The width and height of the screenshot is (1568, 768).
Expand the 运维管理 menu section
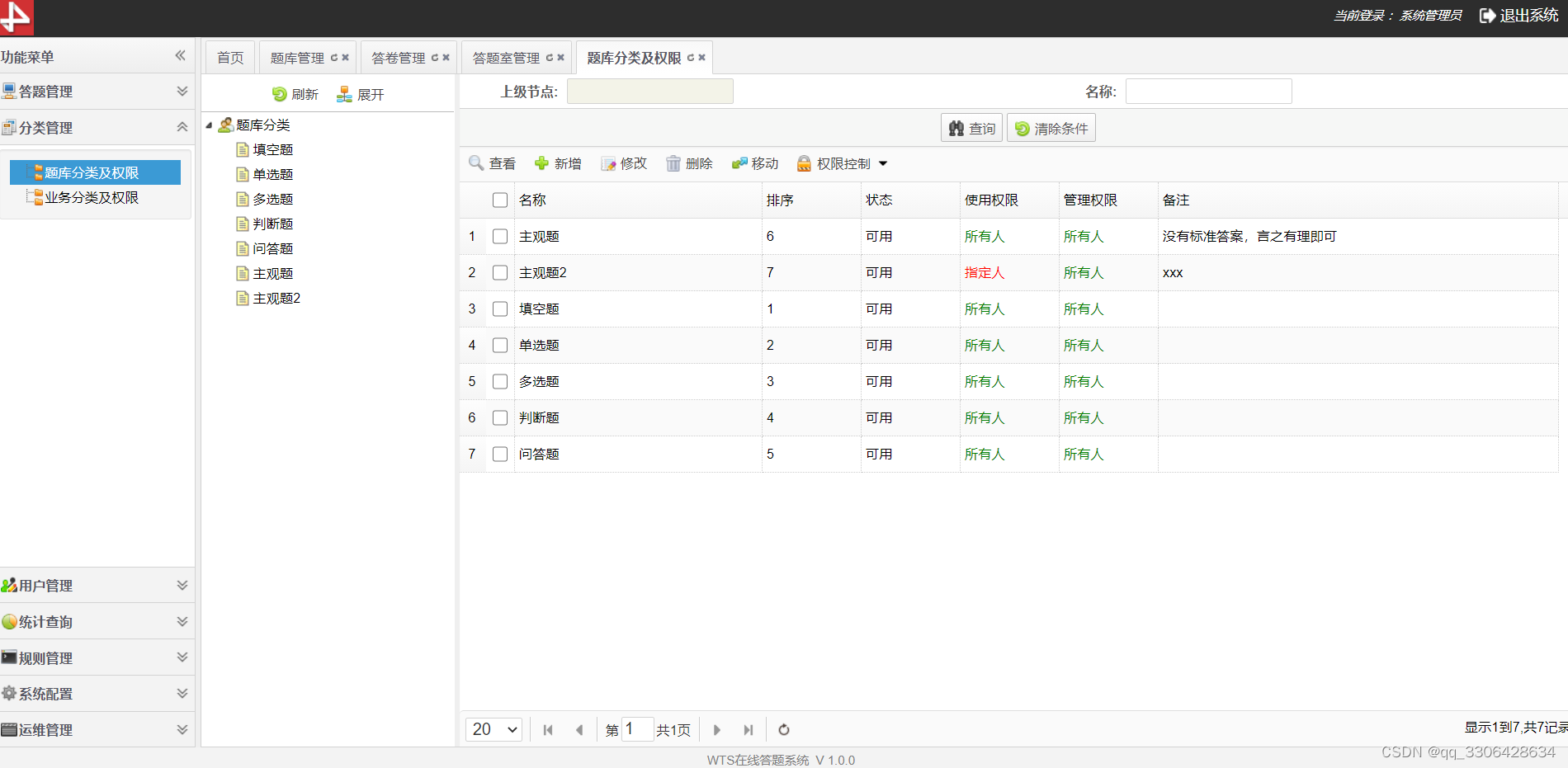182,729
